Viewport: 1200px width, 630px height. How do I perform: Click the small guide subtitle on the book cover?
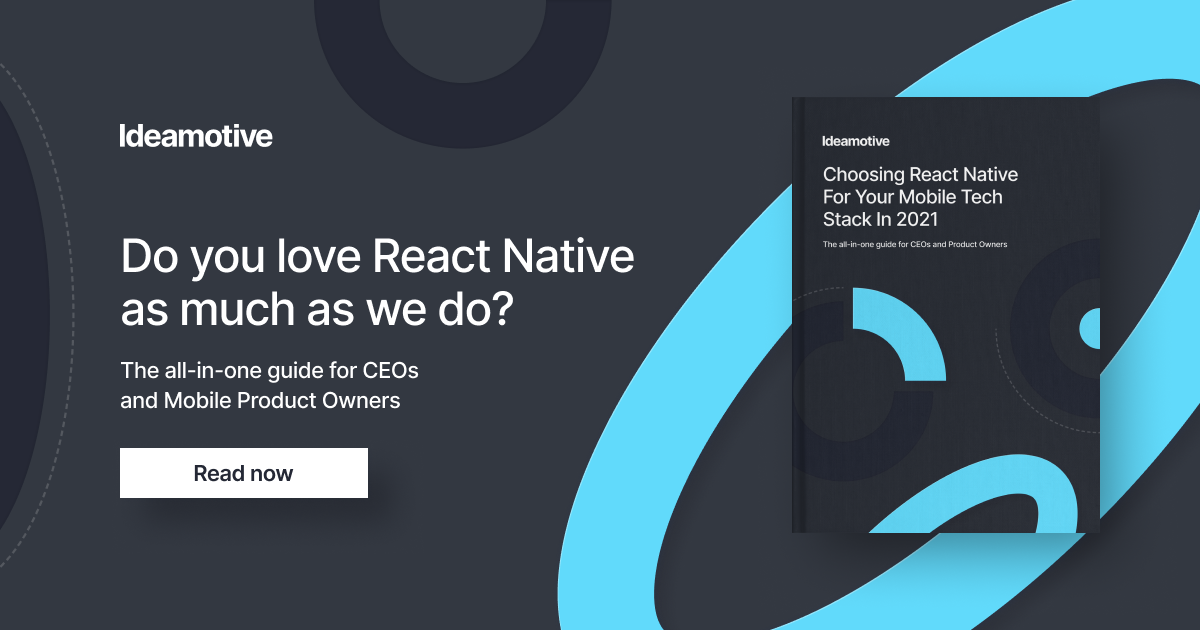tap(914, 245)
